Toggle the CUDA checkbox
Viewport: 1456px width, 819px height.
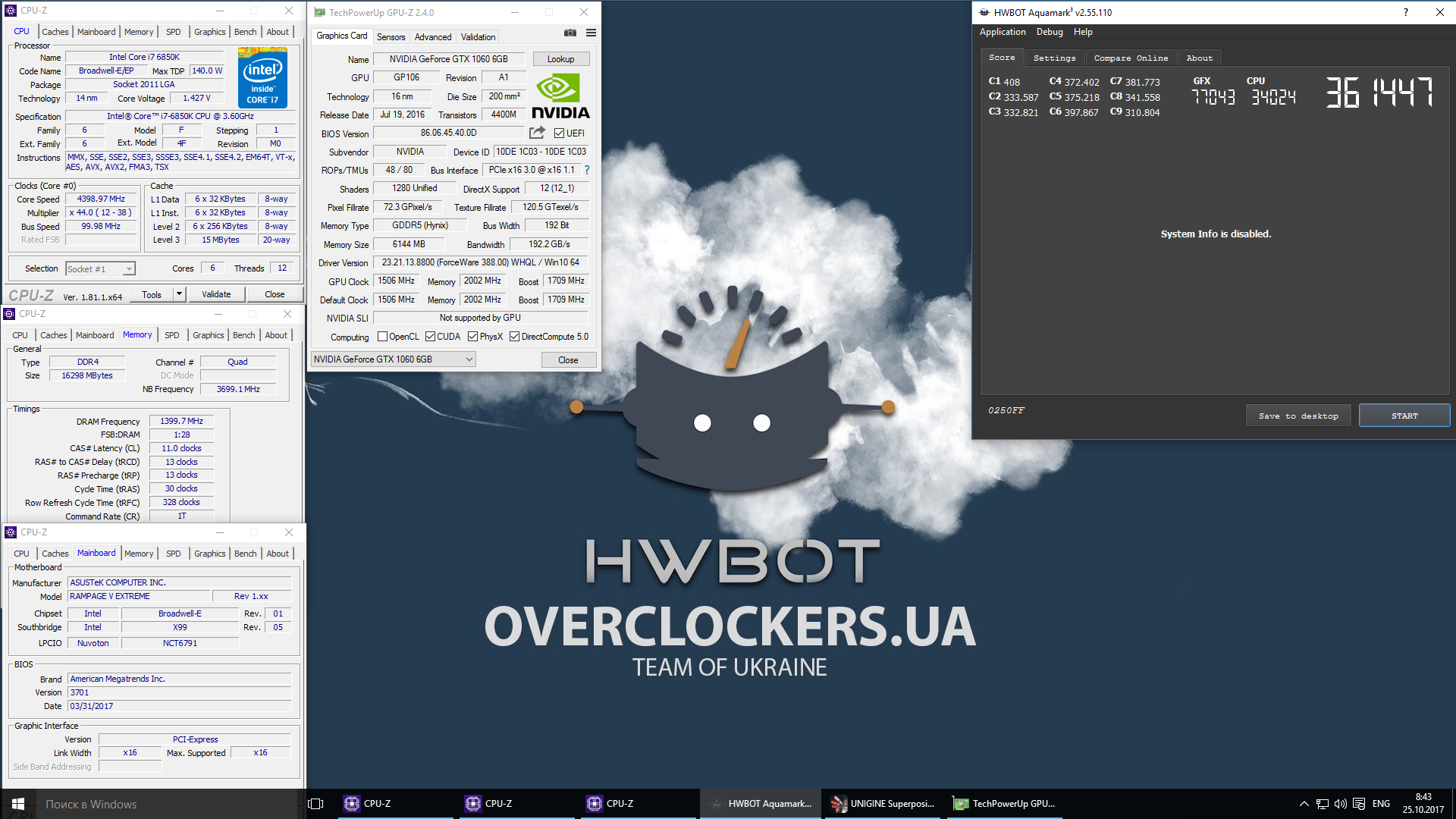click(430, 337)
